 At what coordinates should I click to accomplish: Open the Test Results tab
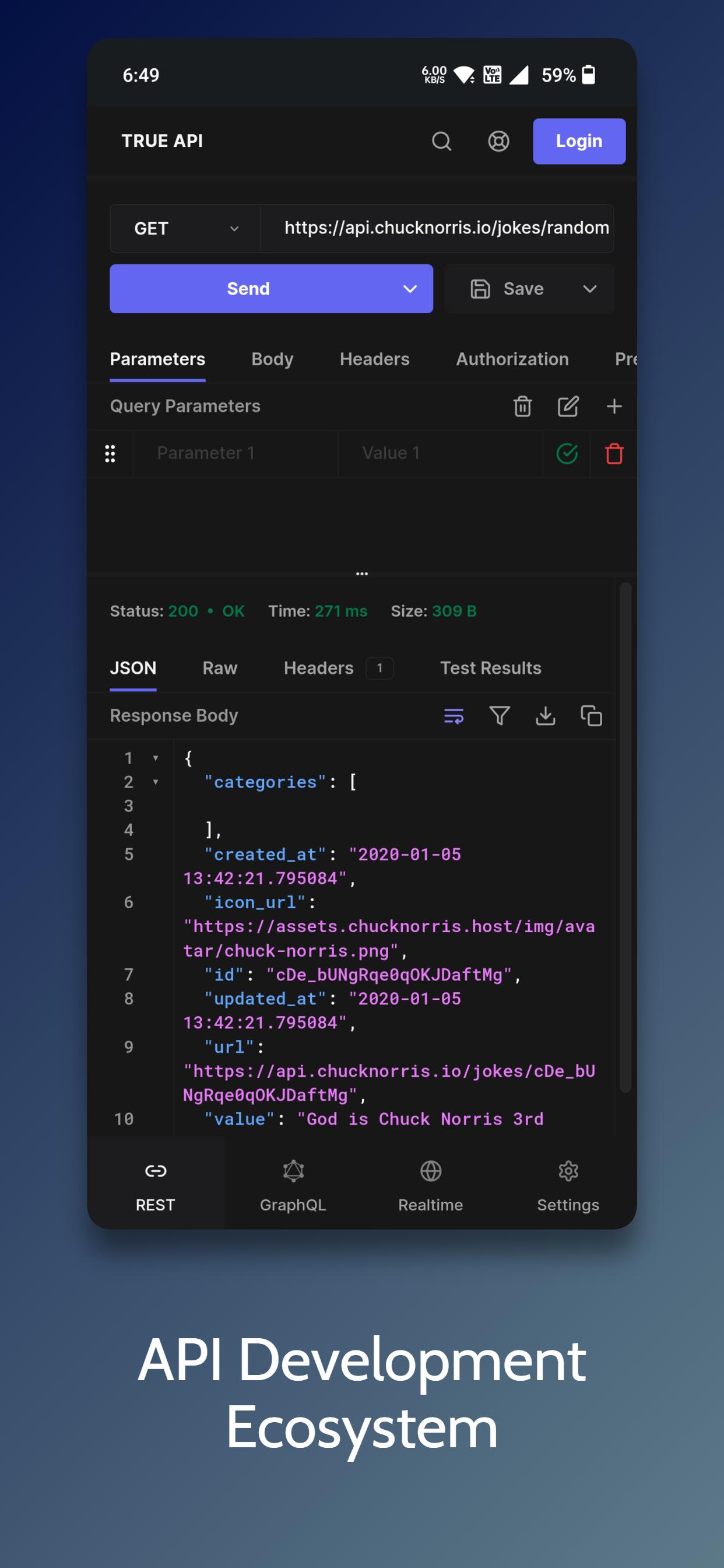[490, 668]
